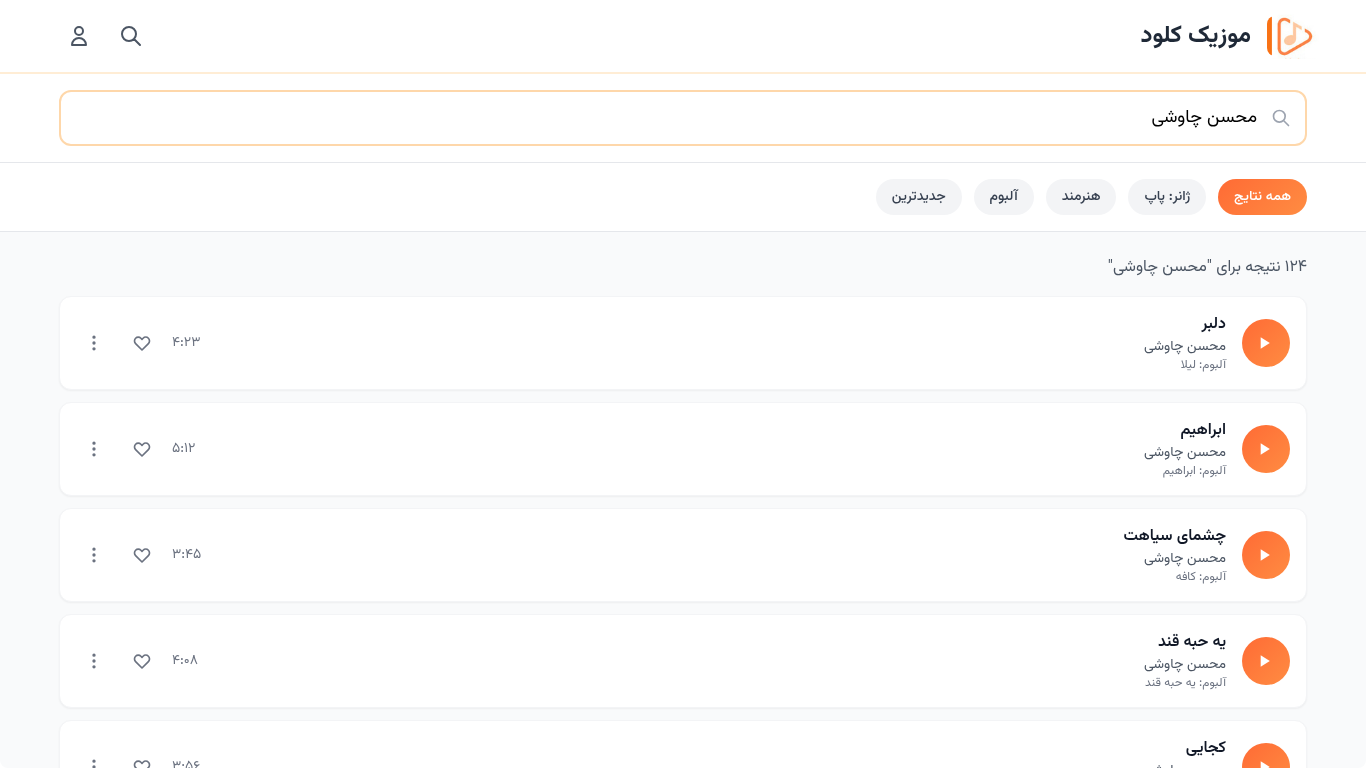This screenshot has height=768, width=1366.
Task: Like the song دلبر with heart icon
Action: (x=142, y=343)
